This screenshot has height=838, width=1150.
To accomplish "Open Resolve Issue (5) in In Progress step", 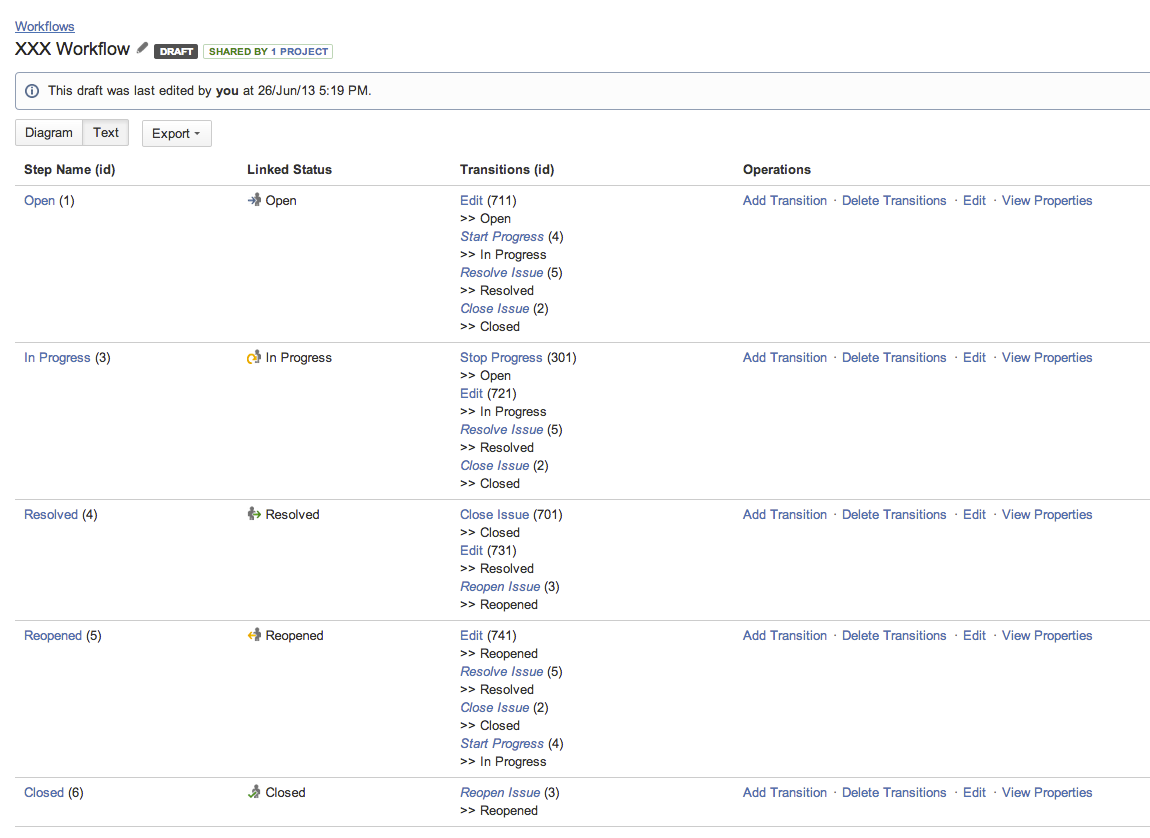I will [x=502, y=429].
